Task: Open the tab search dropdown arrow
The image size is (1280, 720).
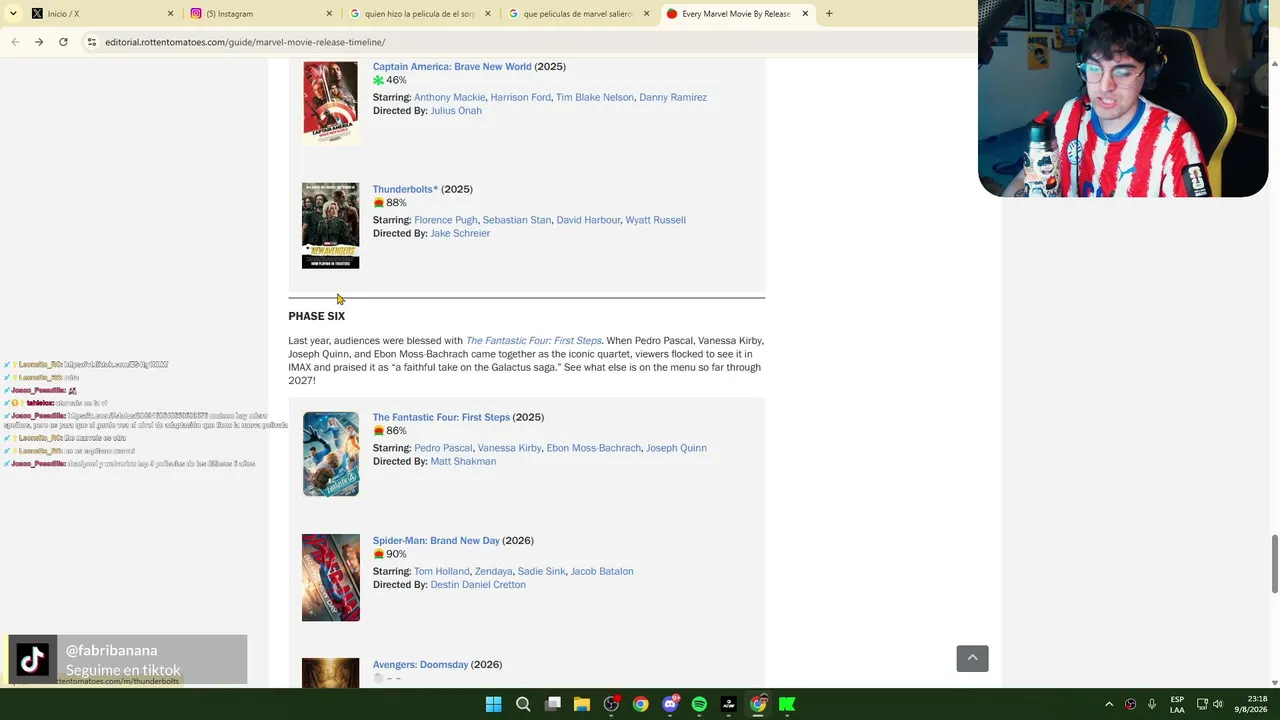Action: [x=13, y=14]
